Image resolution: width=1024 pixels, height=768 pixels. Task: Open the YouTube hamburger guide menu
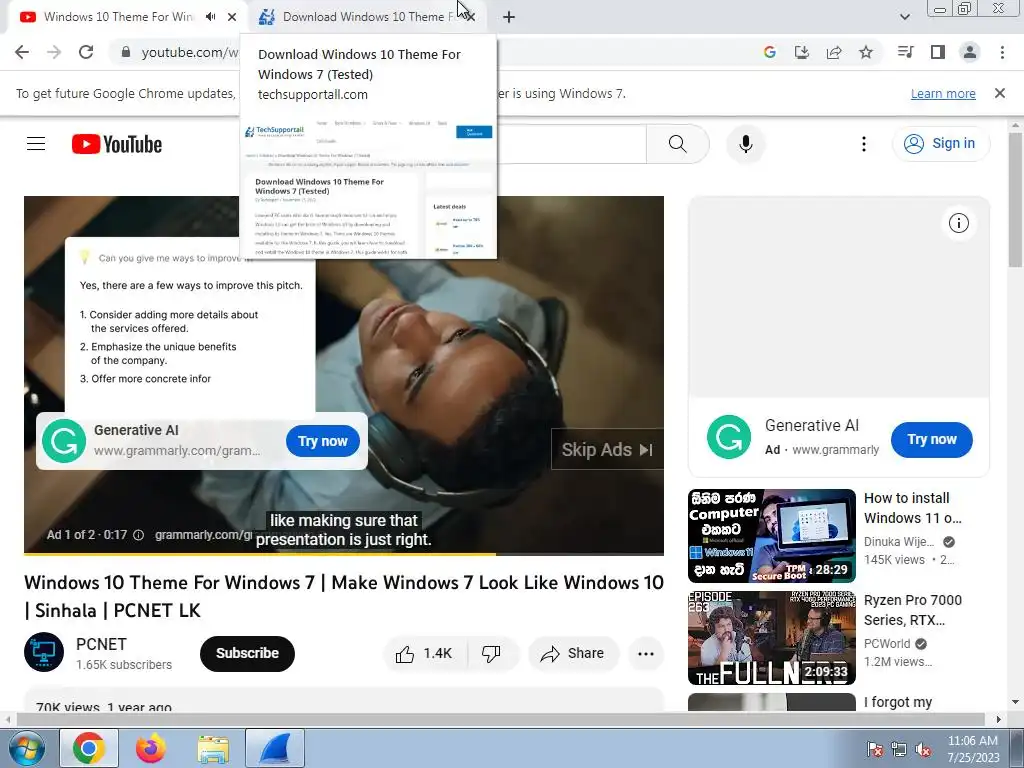pyautogui.click(x=36, y=144)
